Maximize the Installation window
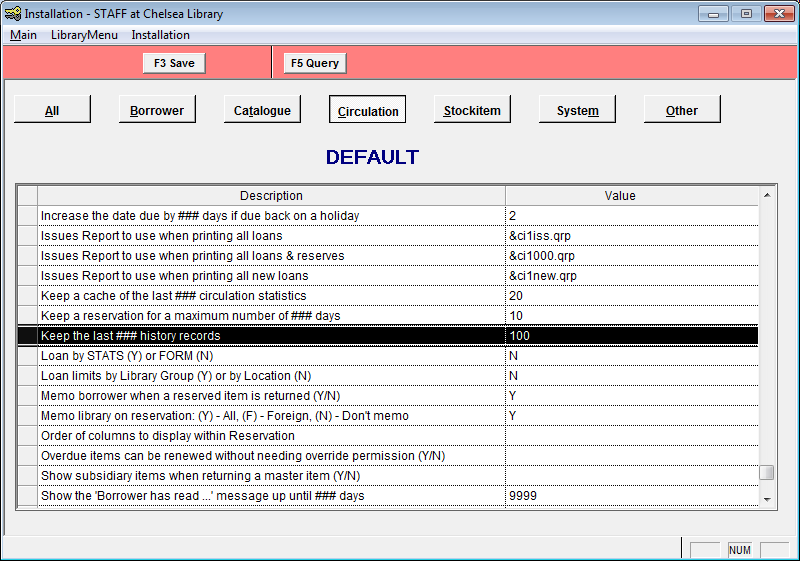Screen dimensions: 800x561 (746, 14)
